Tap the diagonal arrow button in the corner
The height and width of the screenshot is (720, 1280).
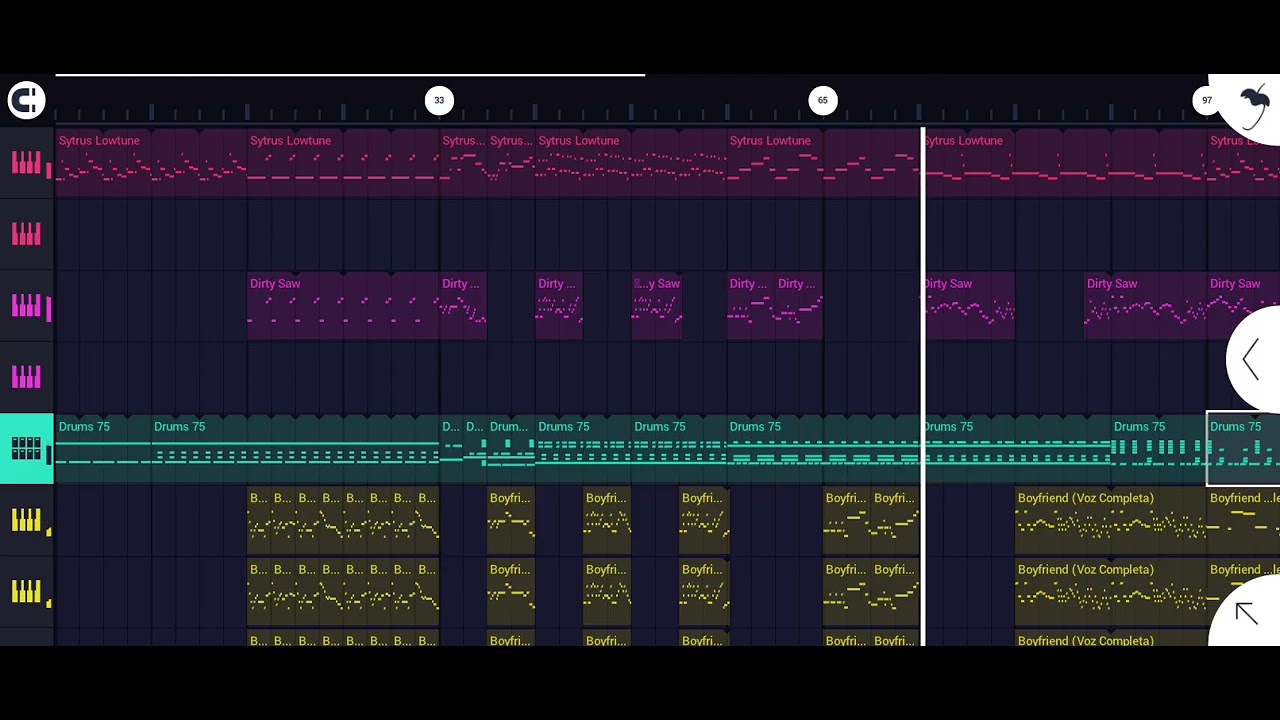[1246, 613]
